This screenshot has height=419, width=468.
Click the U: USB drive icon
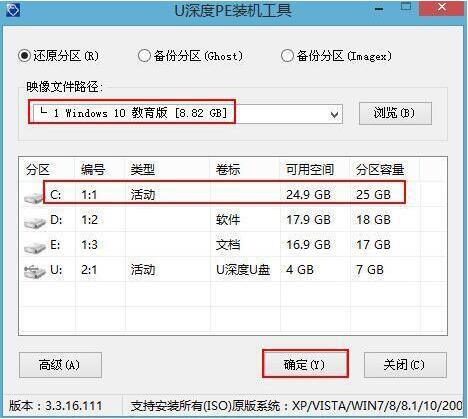tap(35, 271)
